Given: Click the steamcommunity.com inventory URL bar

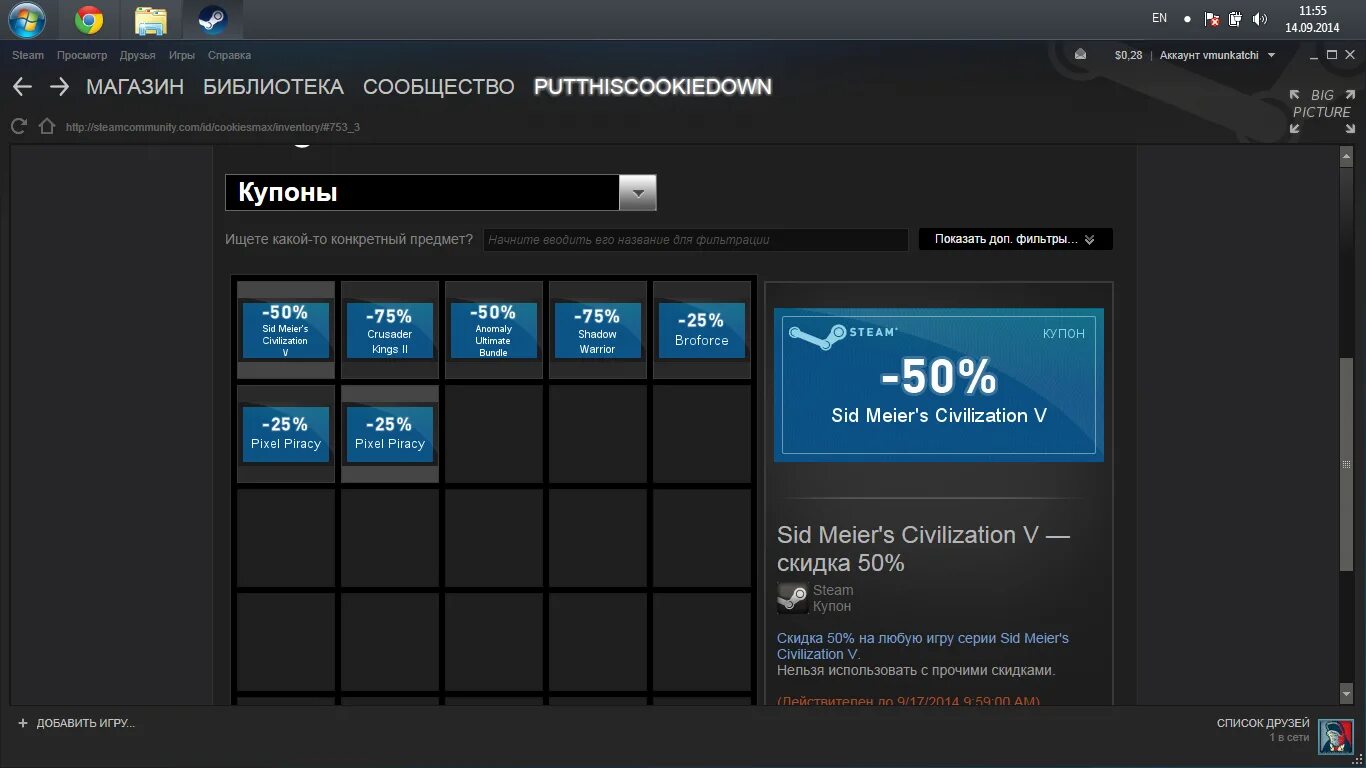Looking at the screenshot, I should click(x=212, y=127).
